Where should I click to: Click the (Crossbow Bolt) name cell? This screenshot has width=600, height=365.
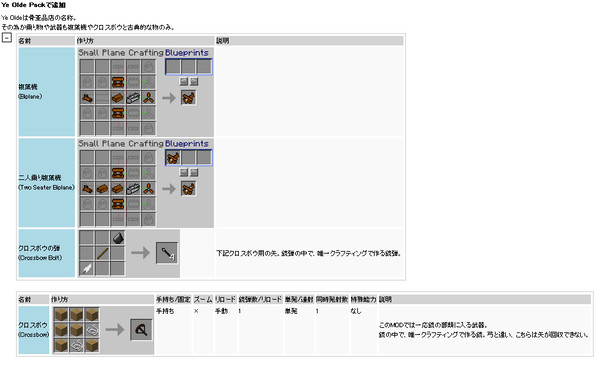coord(47,253)
